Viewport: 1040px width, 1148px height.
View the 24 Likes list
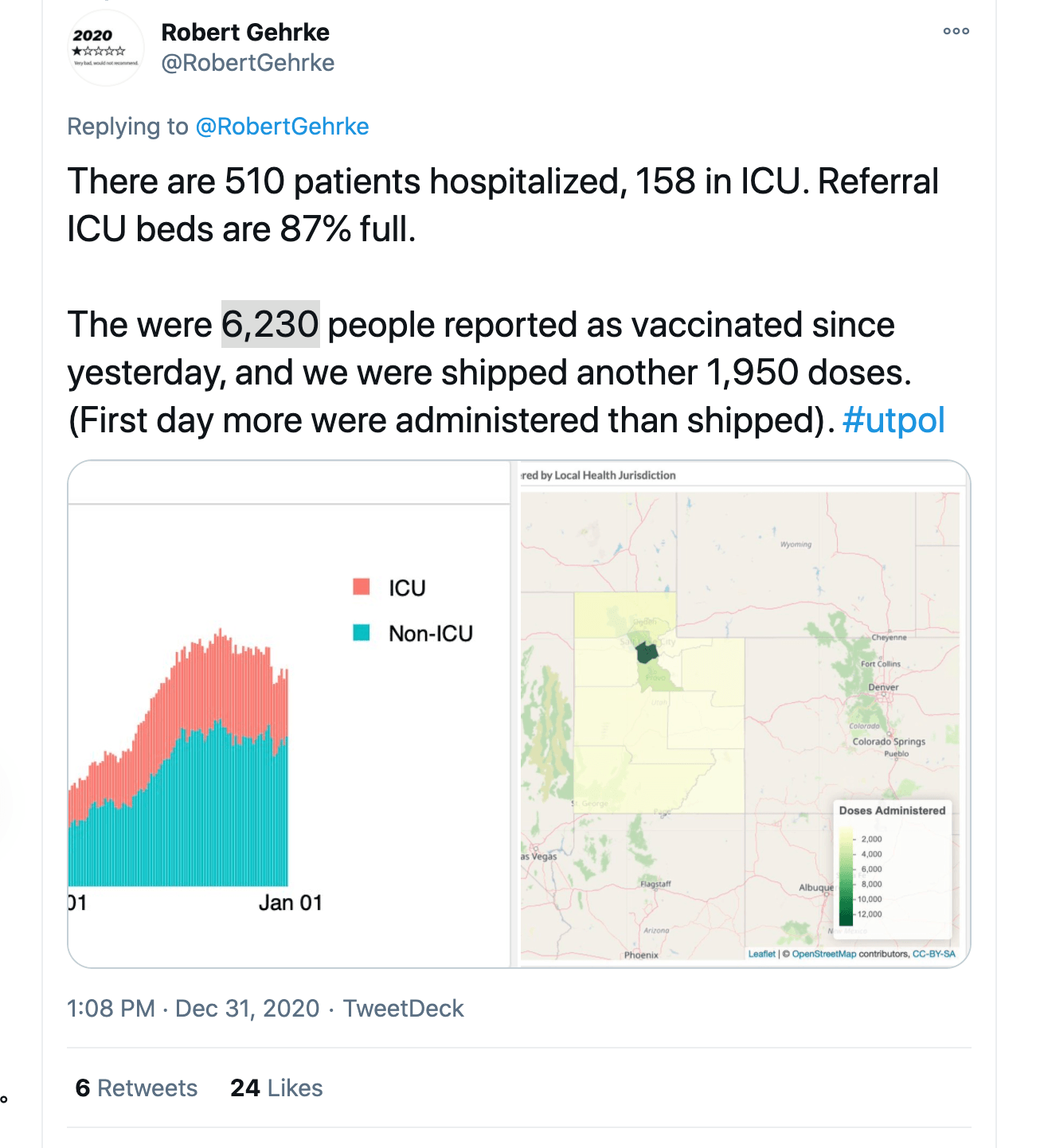[x=276, y=1088]
